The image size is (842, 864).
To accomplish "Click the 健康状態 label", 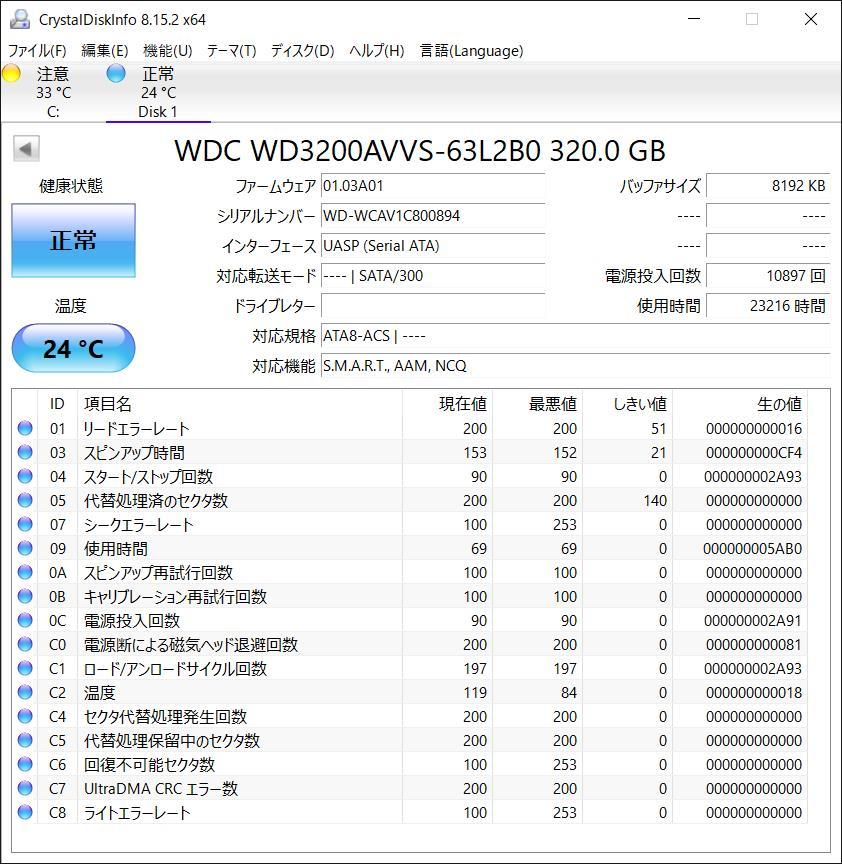I will tap(71, 186).
